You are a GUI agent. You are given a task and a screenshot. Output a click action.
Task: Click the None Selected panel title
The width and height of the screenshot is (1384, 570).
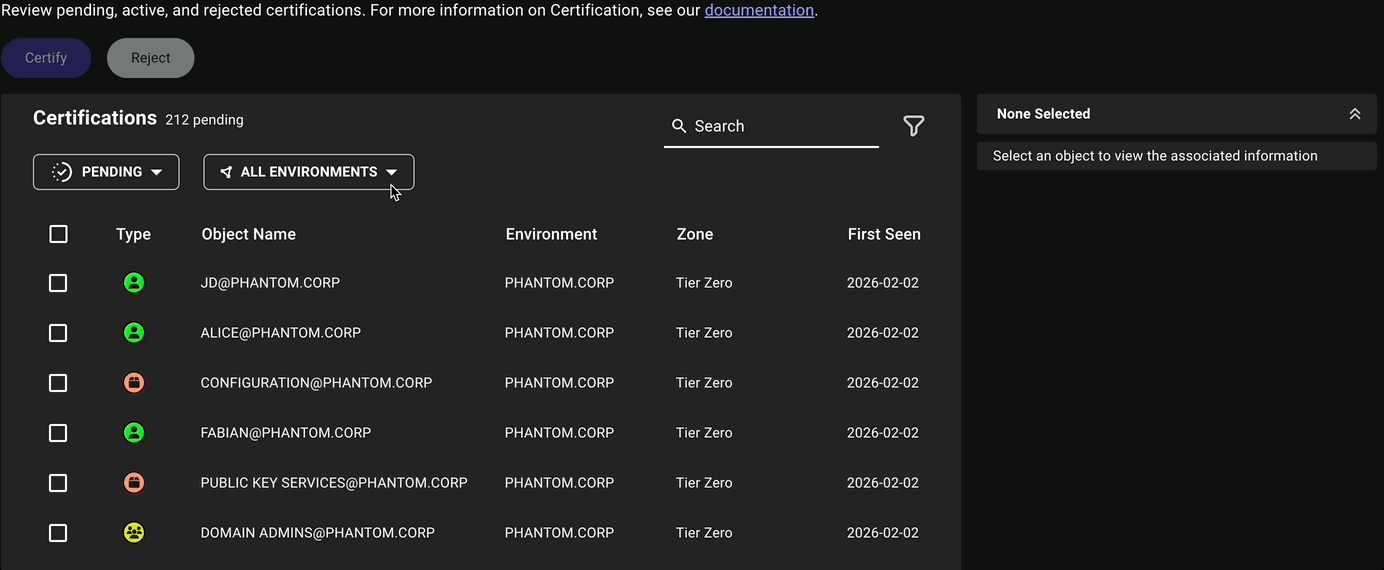[1043, 114]
